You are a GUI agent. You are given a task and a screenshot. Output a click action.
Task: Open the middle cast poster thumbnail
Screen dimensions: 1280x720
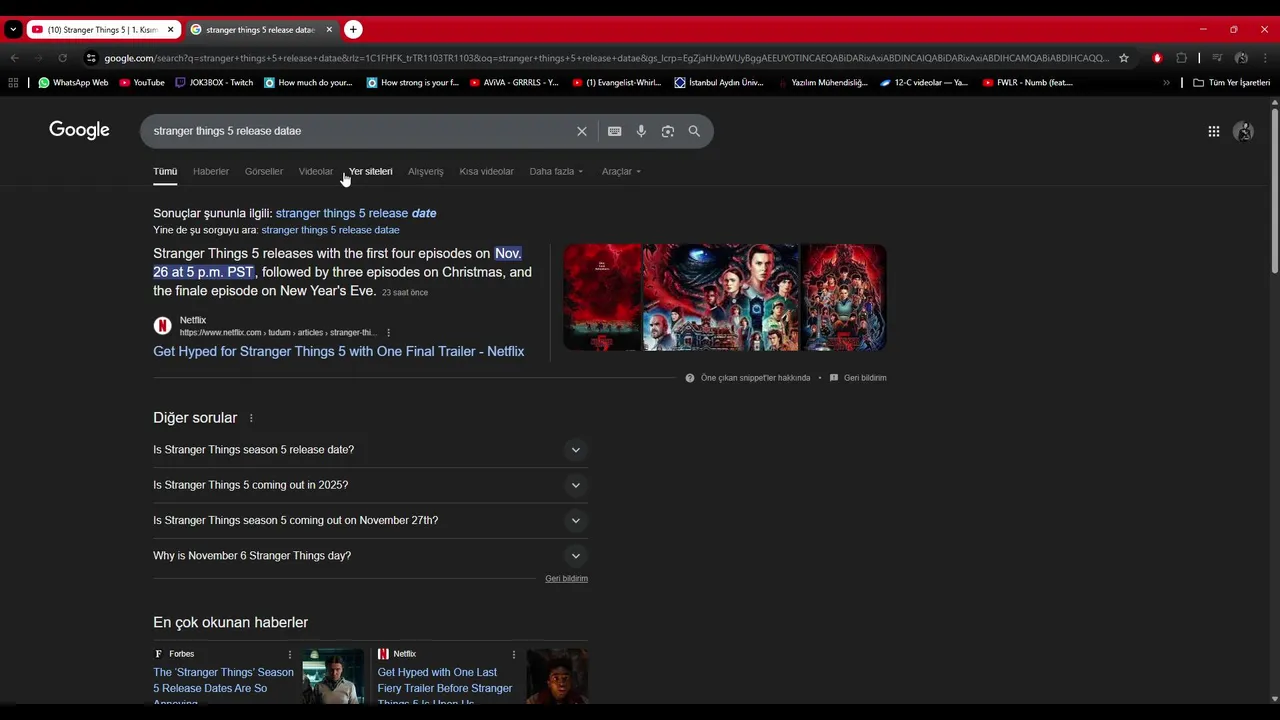click(721, 297)
